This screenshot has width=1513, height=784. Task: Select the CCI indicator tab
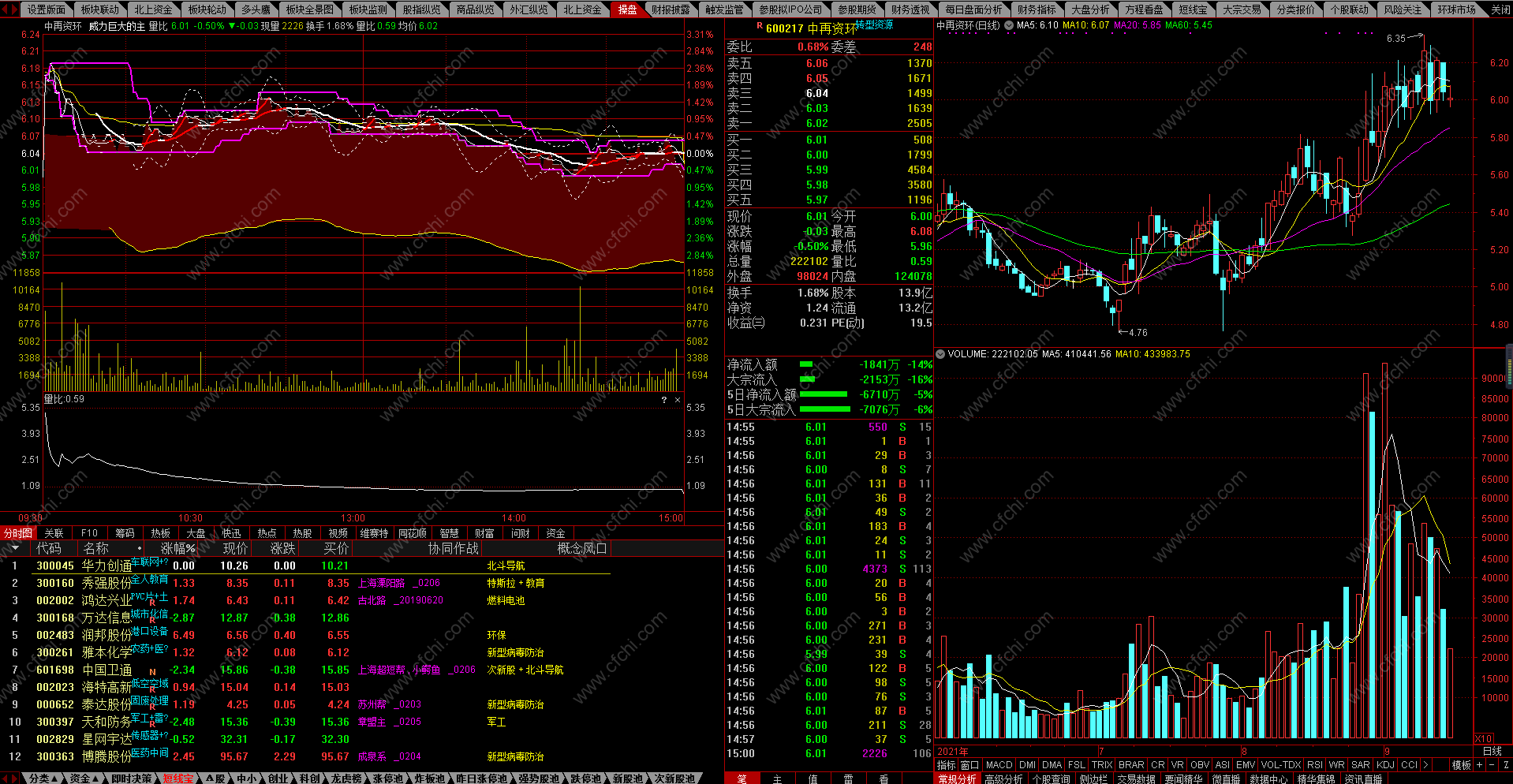coord(1409,765)
